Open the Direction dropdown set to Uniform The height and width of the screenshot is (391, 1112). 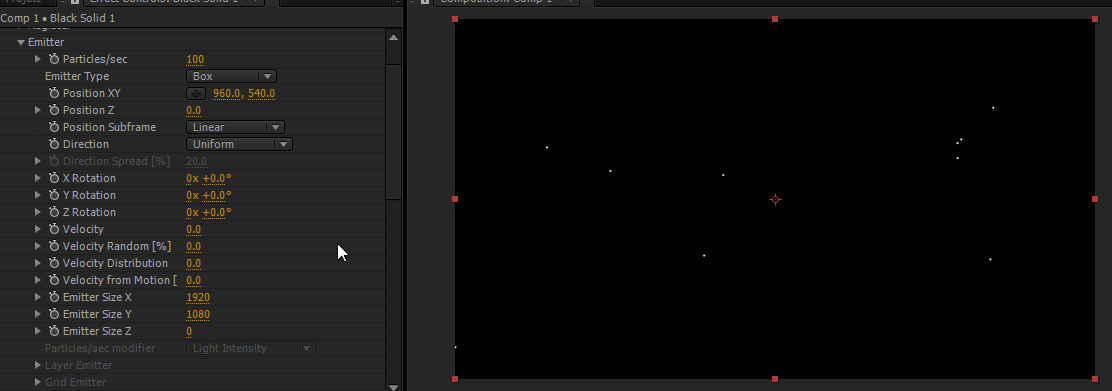click(x=239, y=144)
